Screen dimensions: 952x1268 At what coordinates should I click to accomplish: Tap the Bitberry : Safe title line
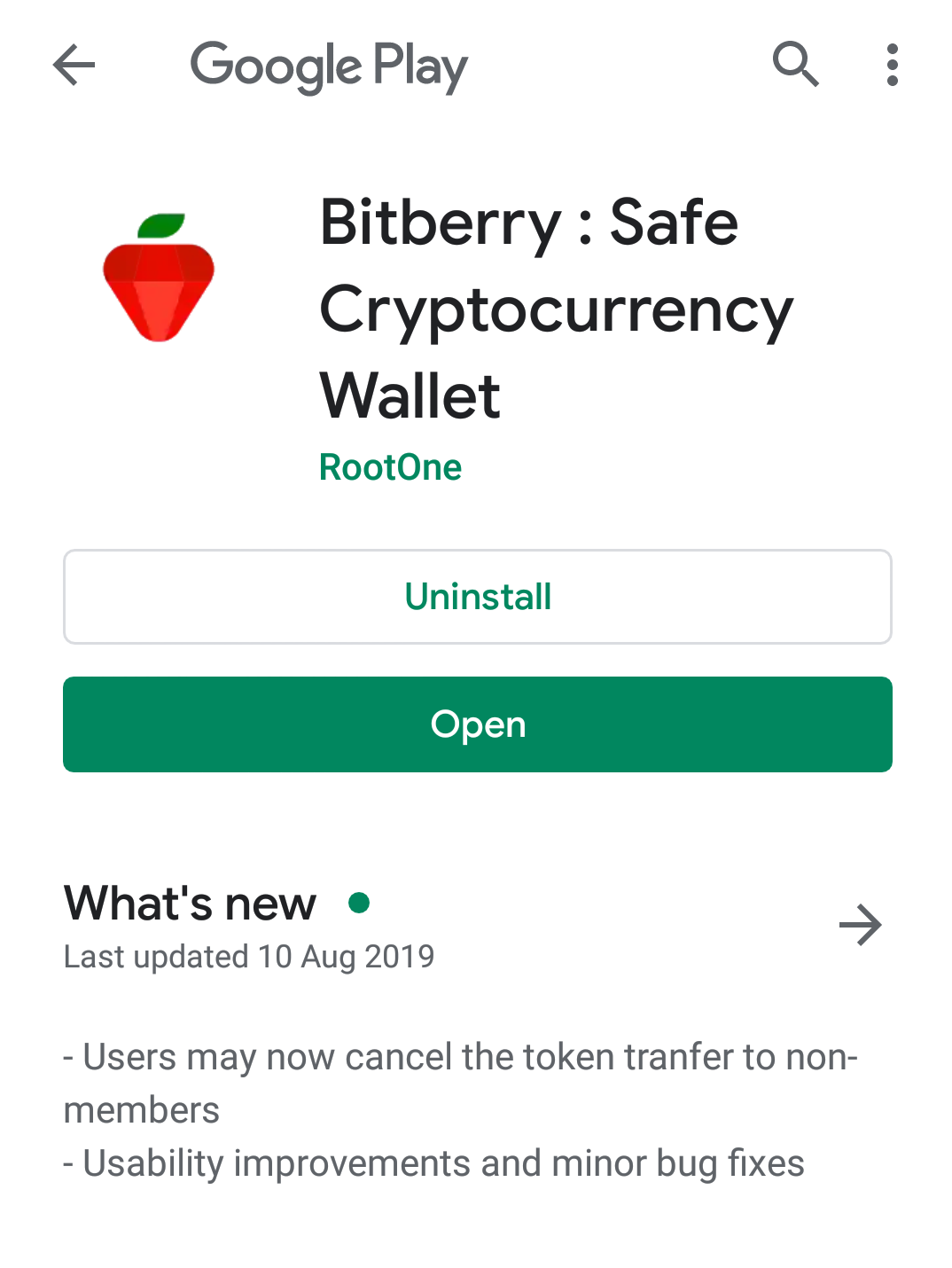[529, 223]
